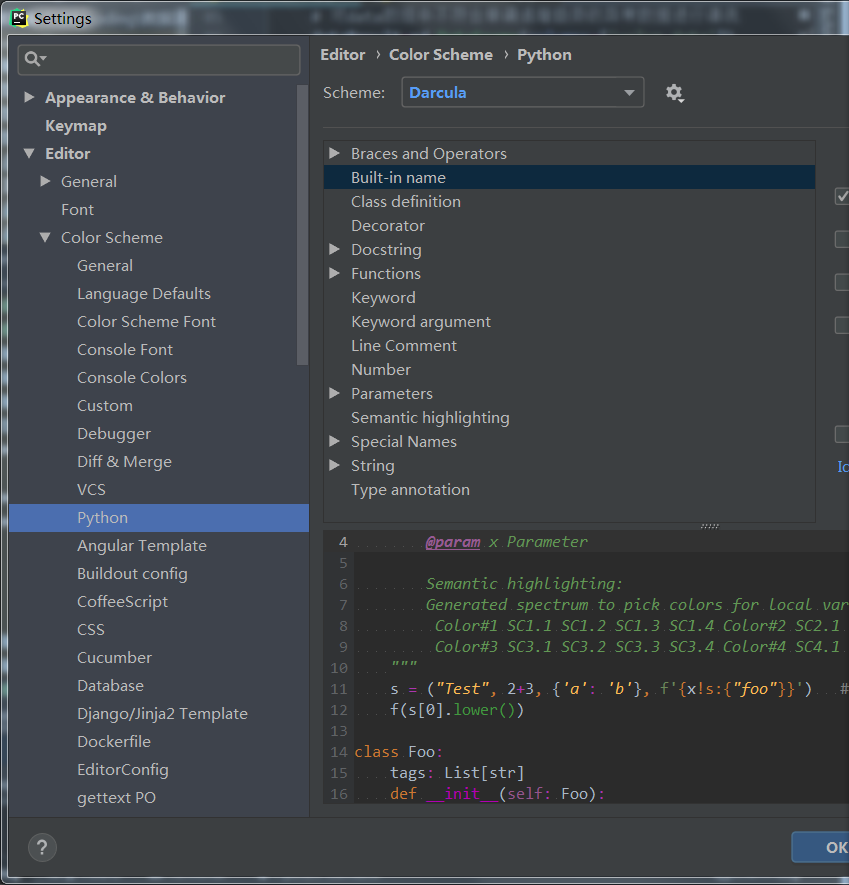
Task: Expand the Docstring group
Action: (334, 249)
